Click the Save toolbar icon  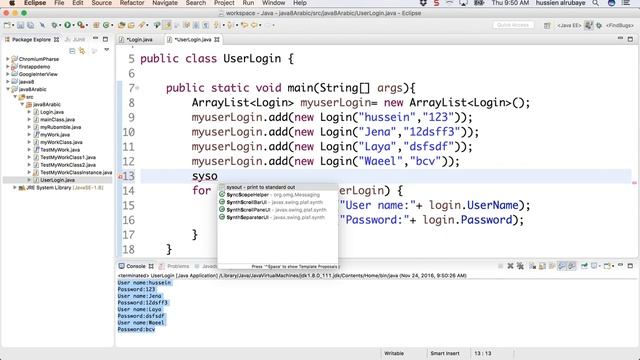[x=20, y=25]
